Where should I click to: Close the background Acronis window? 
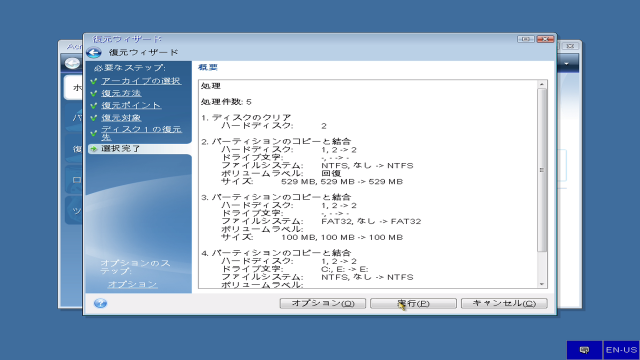570,46
